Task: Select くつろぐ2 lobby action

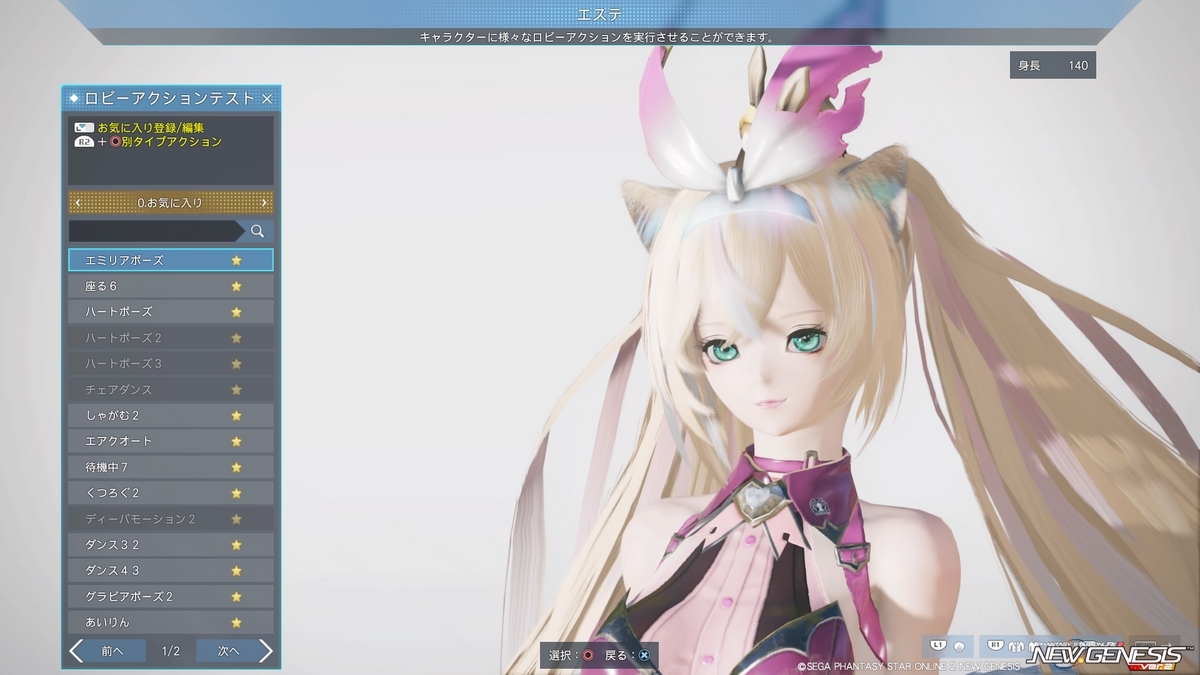Action: click(x=171, y=493)
